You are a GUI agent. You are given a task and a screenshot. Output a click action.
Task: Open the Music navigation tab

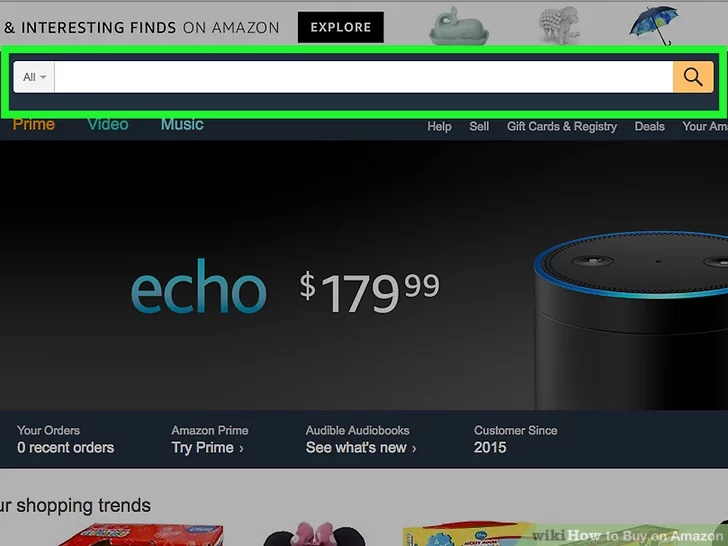(x=182, y=124)
